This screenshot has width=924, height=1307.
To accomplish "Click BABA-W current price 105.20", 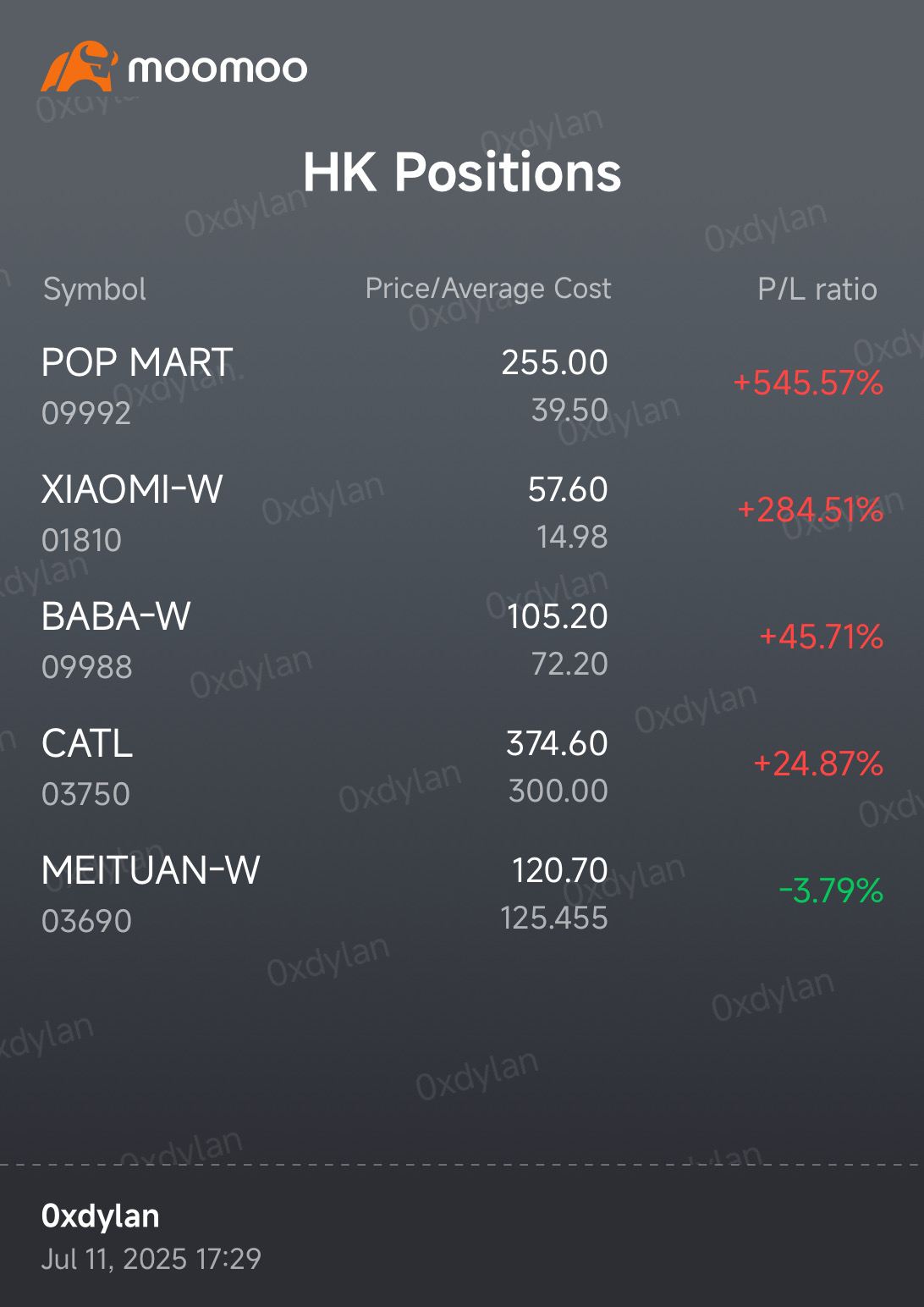I will coord(558,616).
